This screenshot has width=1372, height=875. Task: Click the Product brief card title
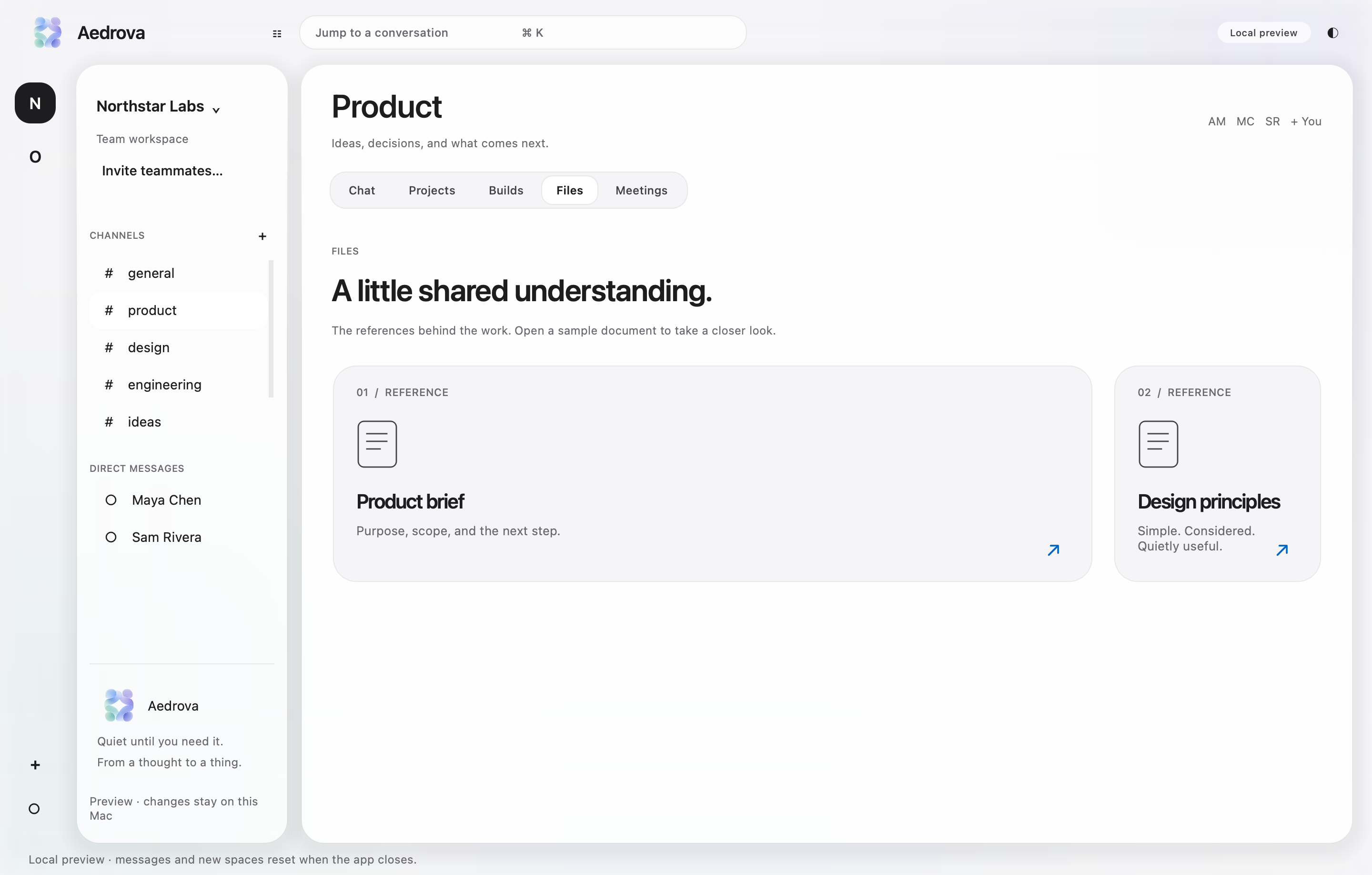coord(410,502)
